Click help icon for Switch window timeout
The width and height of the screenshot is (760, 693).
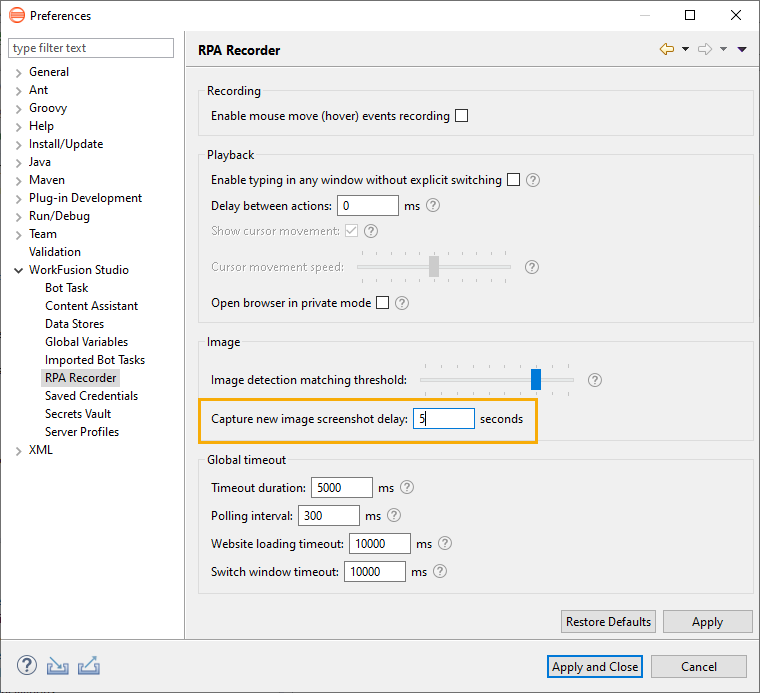(440, 571)
